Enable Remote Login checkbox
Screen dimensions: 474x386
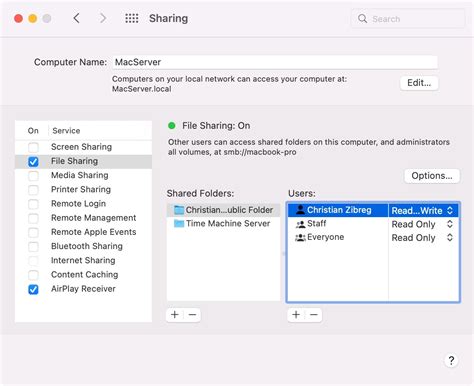(x=33, y=204)
